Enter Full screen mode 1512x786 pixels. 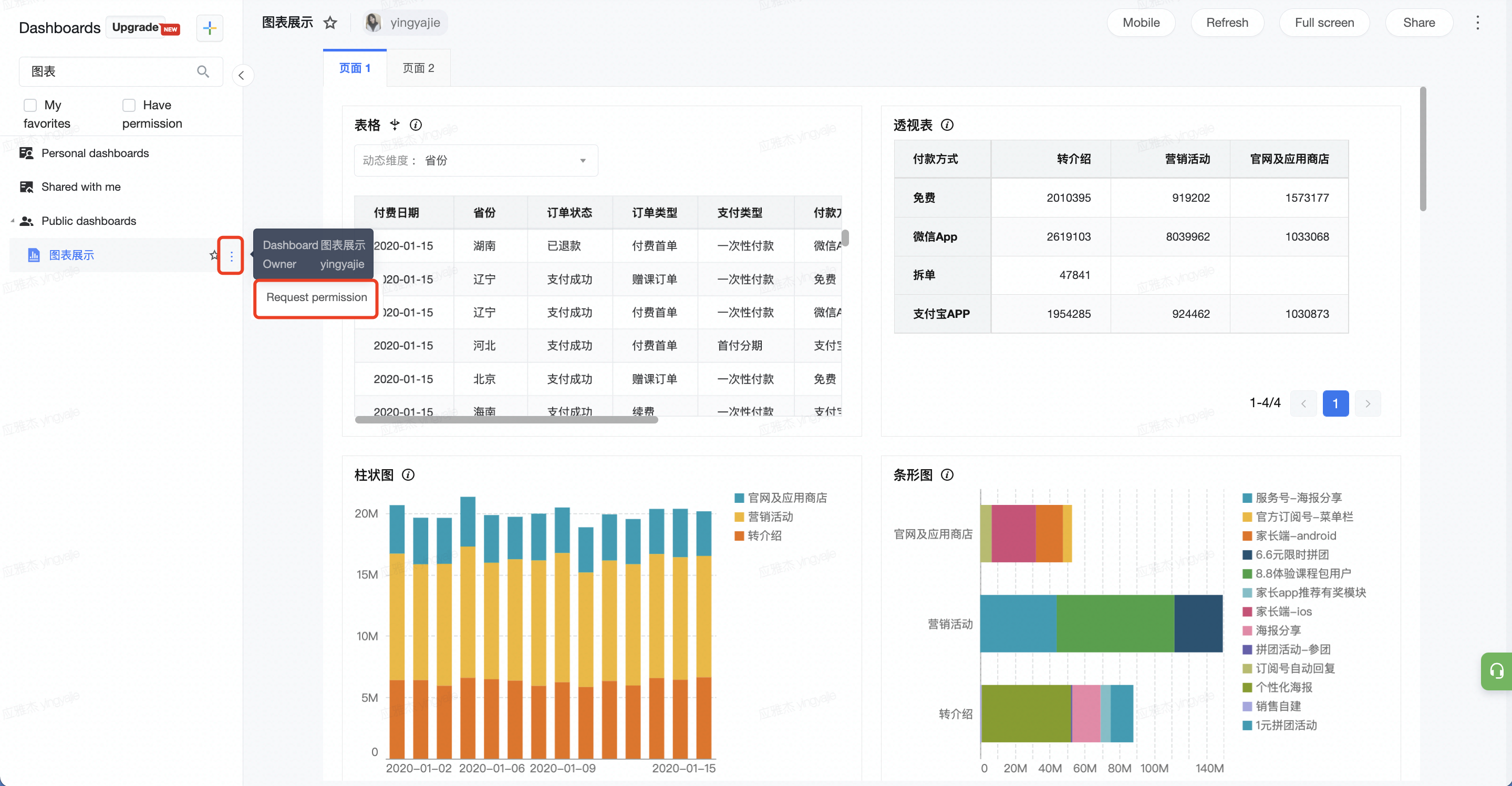click(x=1324, y=23)
